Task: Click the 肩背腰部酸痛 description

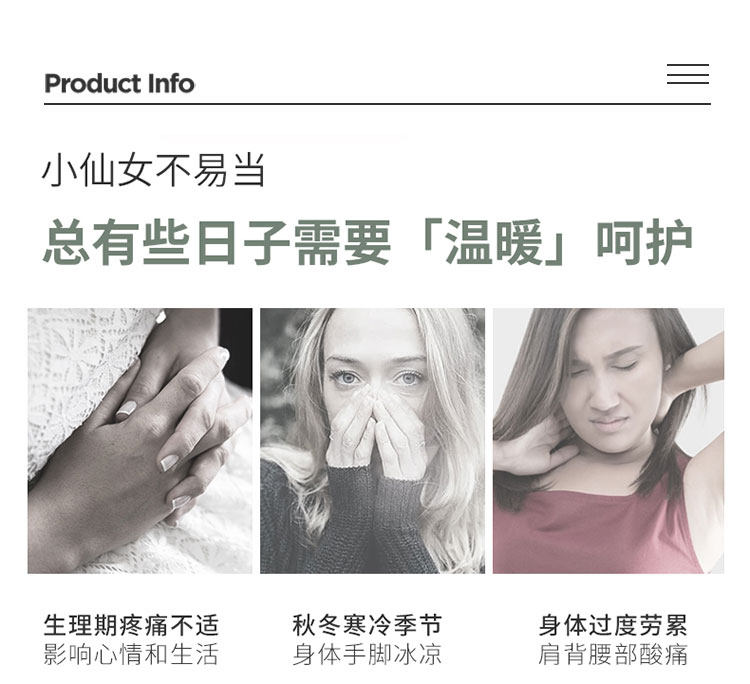Action: [x=613, y=654]
